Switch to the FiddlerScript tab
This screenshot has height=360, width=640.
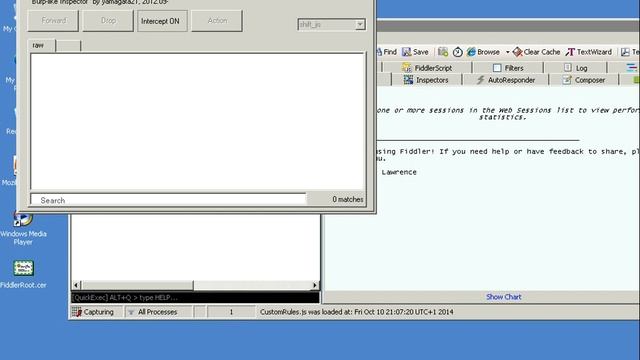tap(427, 68)
